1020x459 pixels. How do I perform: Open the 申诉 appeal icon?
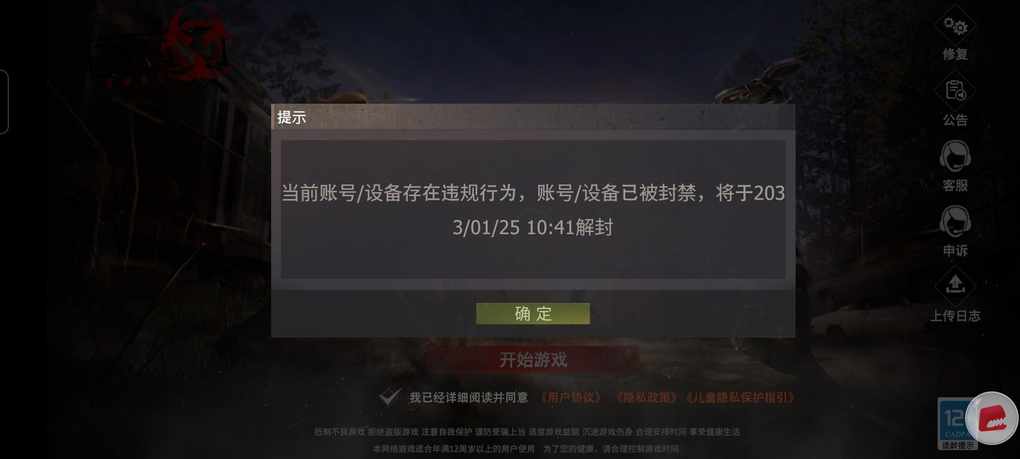pyautogui.click(x=955, y=222)
